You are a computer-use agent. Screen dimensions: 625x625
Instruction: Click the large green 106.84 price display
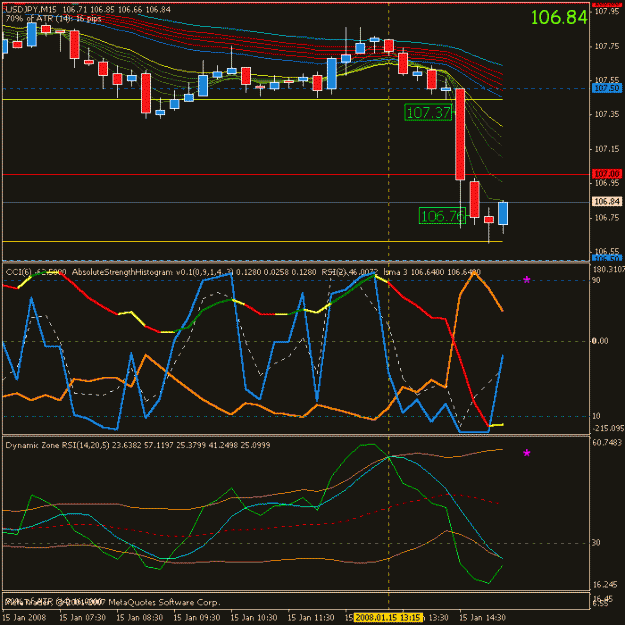pyautogui.click(x=559, y=17)
